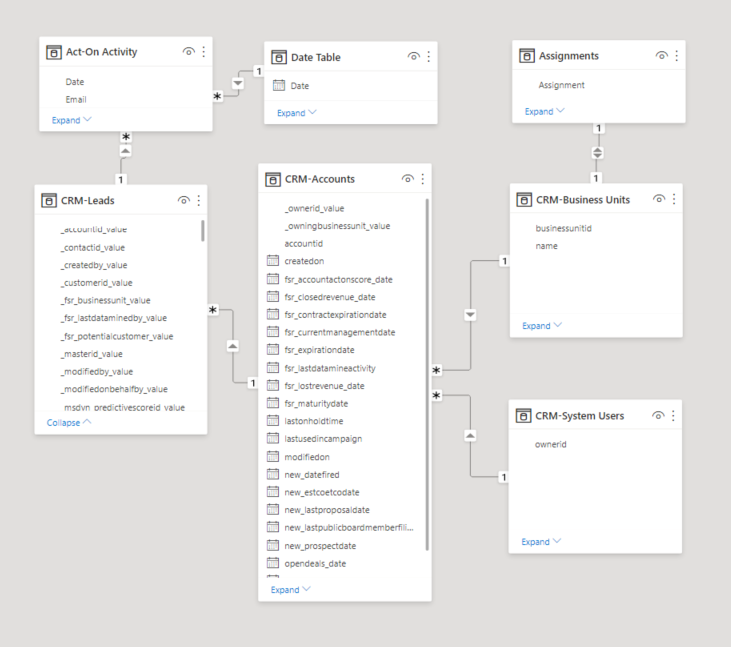Click the Date Table table icon

pos(279,58)
